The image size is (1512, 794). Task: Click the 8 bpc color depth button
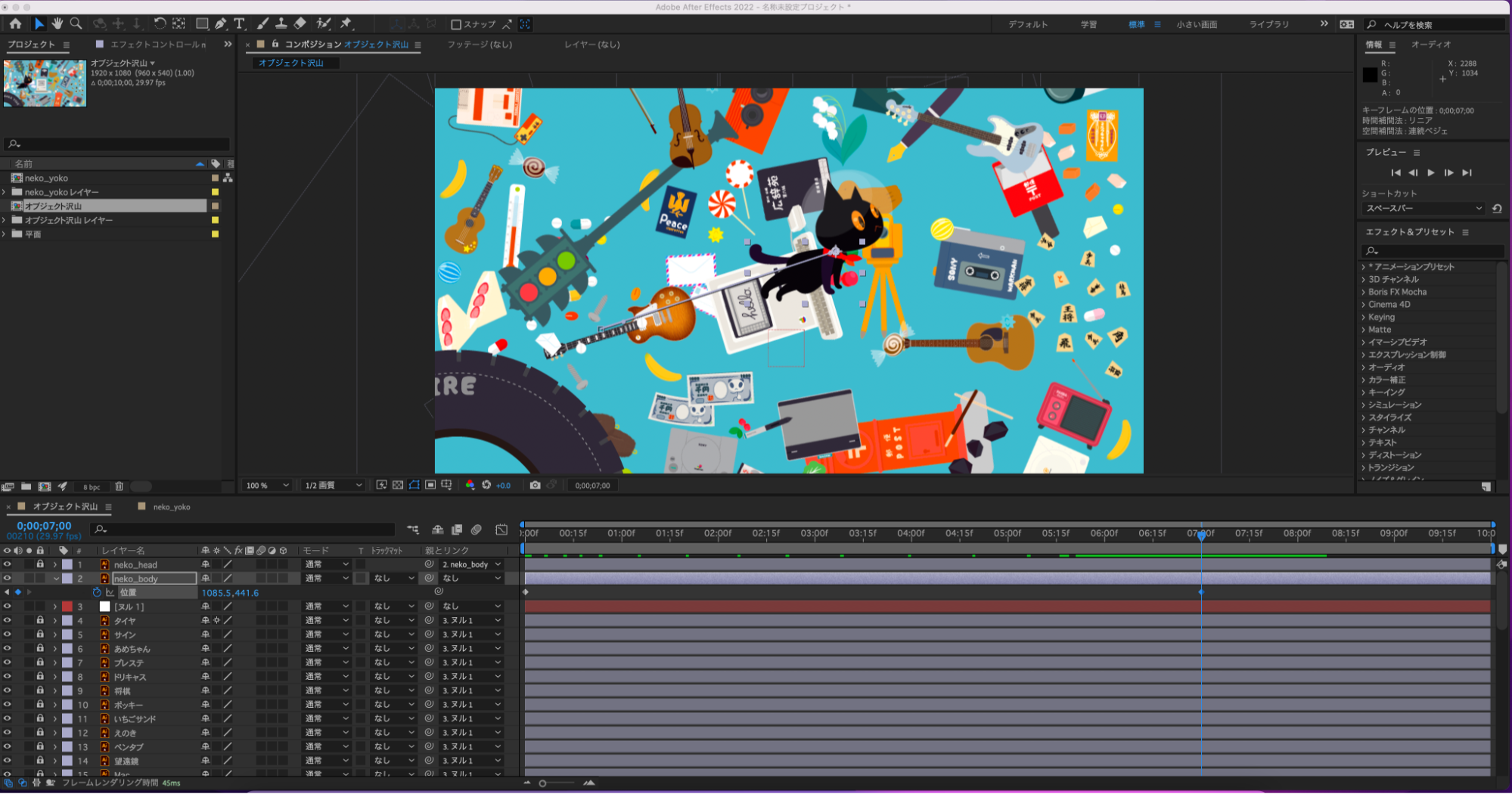[x=92, y=488]
